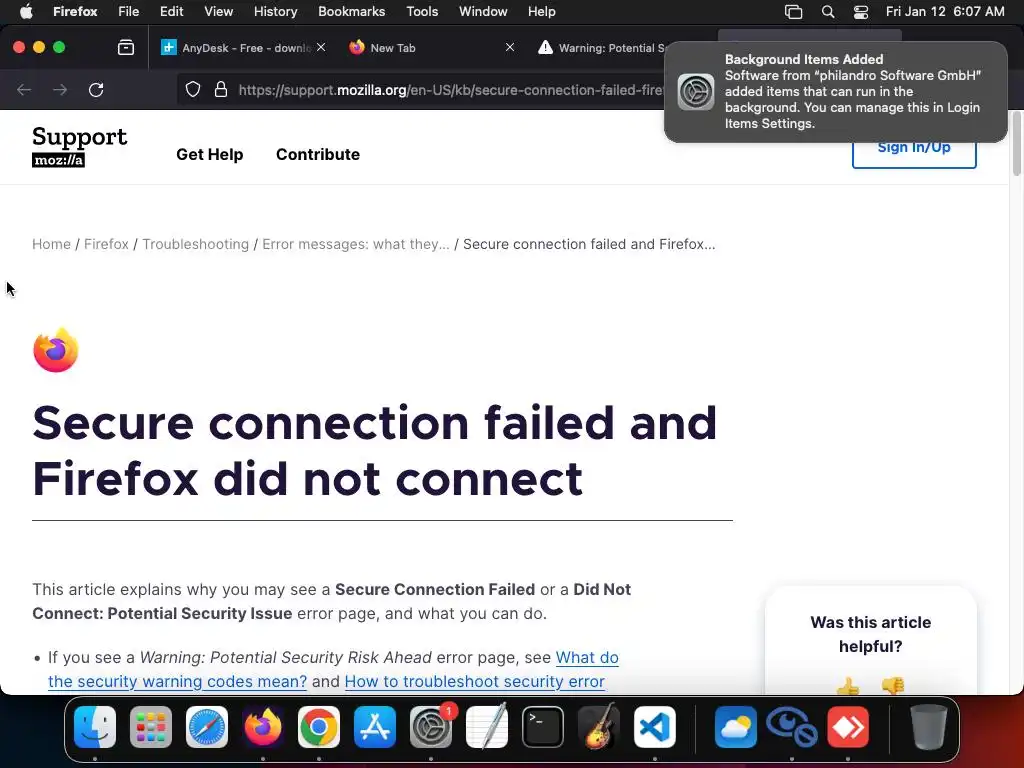Screen dimensions: 1024x768
Task: Close the AnyDesk tab
Action: [321, 47]
